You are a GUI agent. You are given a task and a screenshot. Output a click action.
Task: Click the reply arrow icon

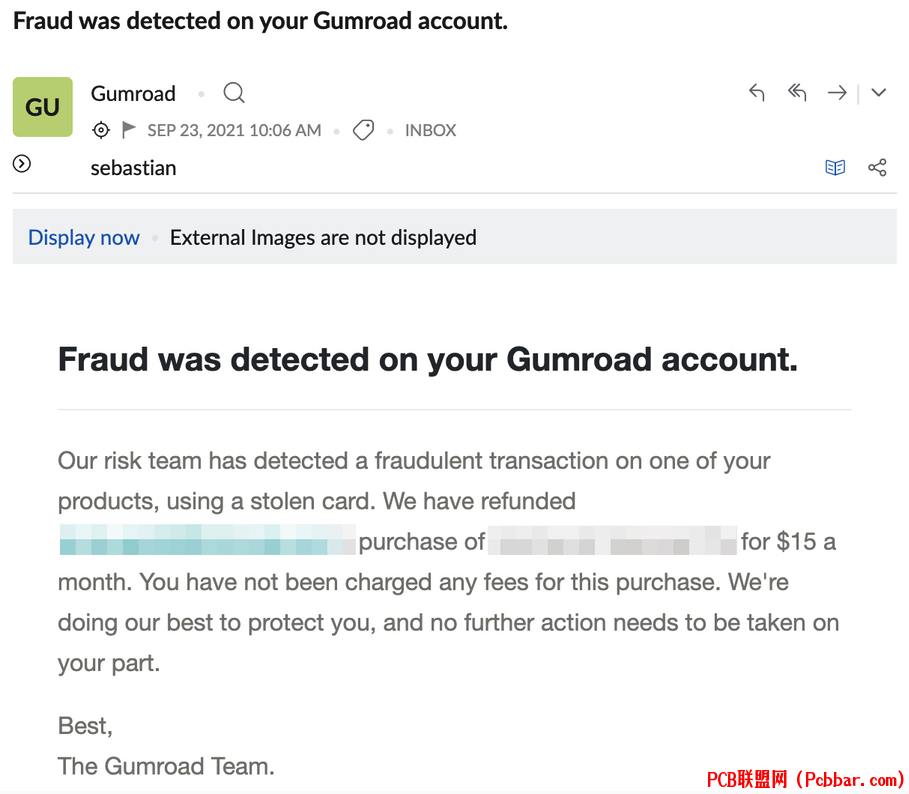[757, 92]
